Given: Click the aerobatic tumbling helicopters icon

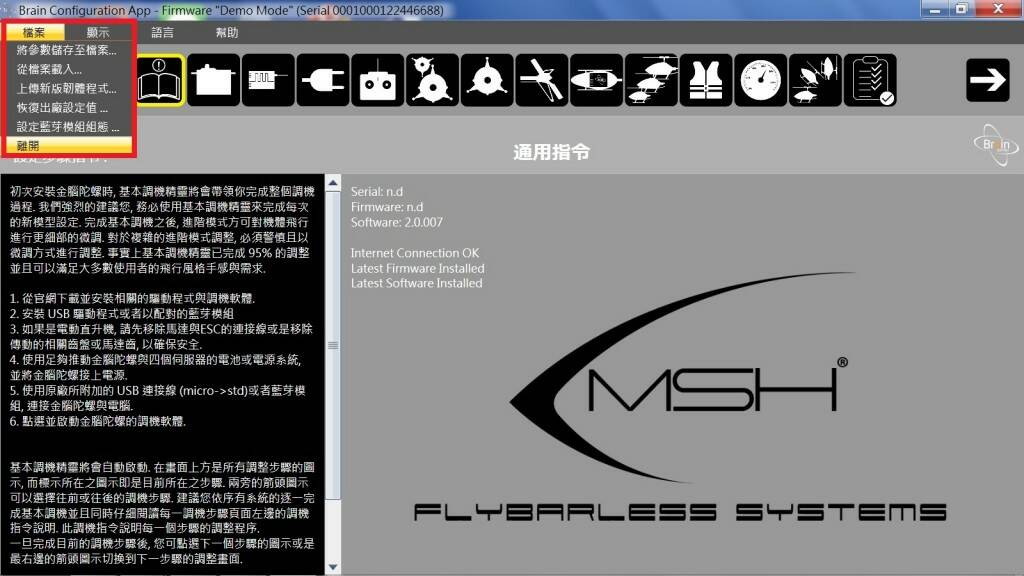Looking at the screenshot, I should click(816, 80).
